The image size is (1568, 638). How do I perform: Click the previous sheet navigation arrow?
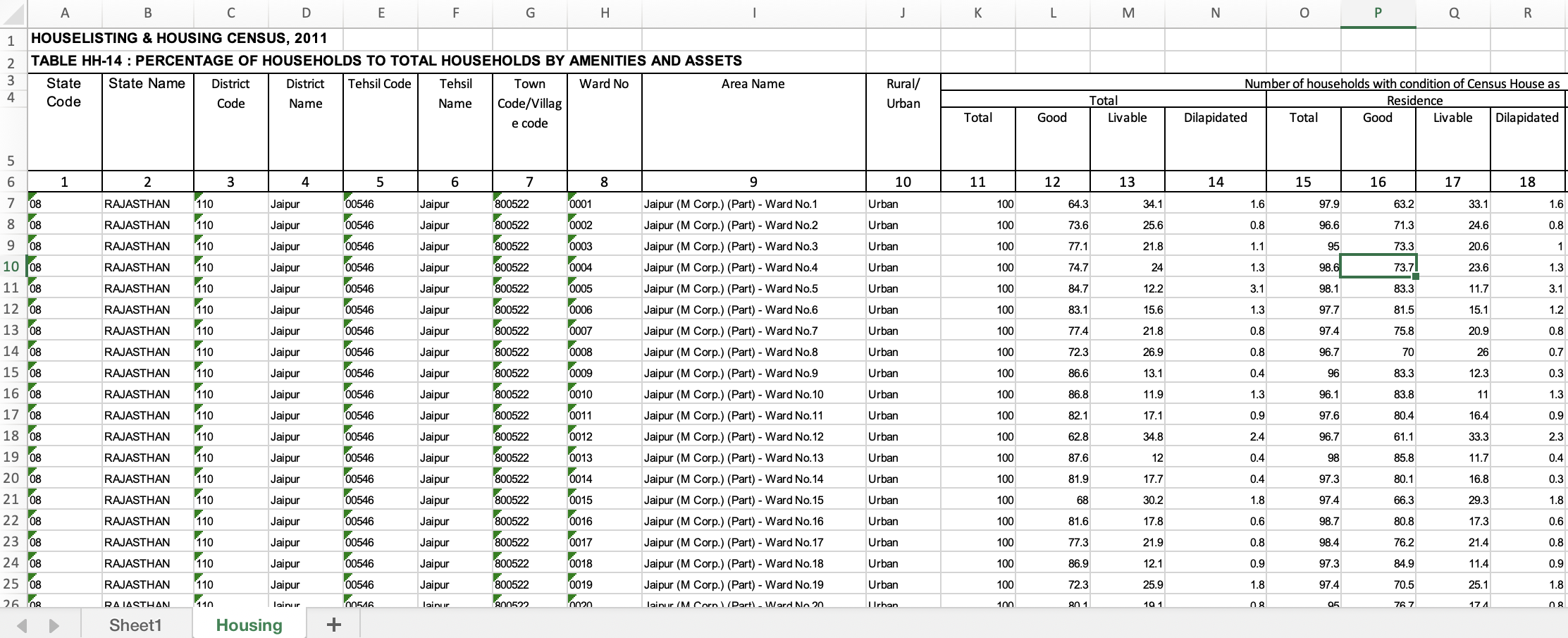22,625
